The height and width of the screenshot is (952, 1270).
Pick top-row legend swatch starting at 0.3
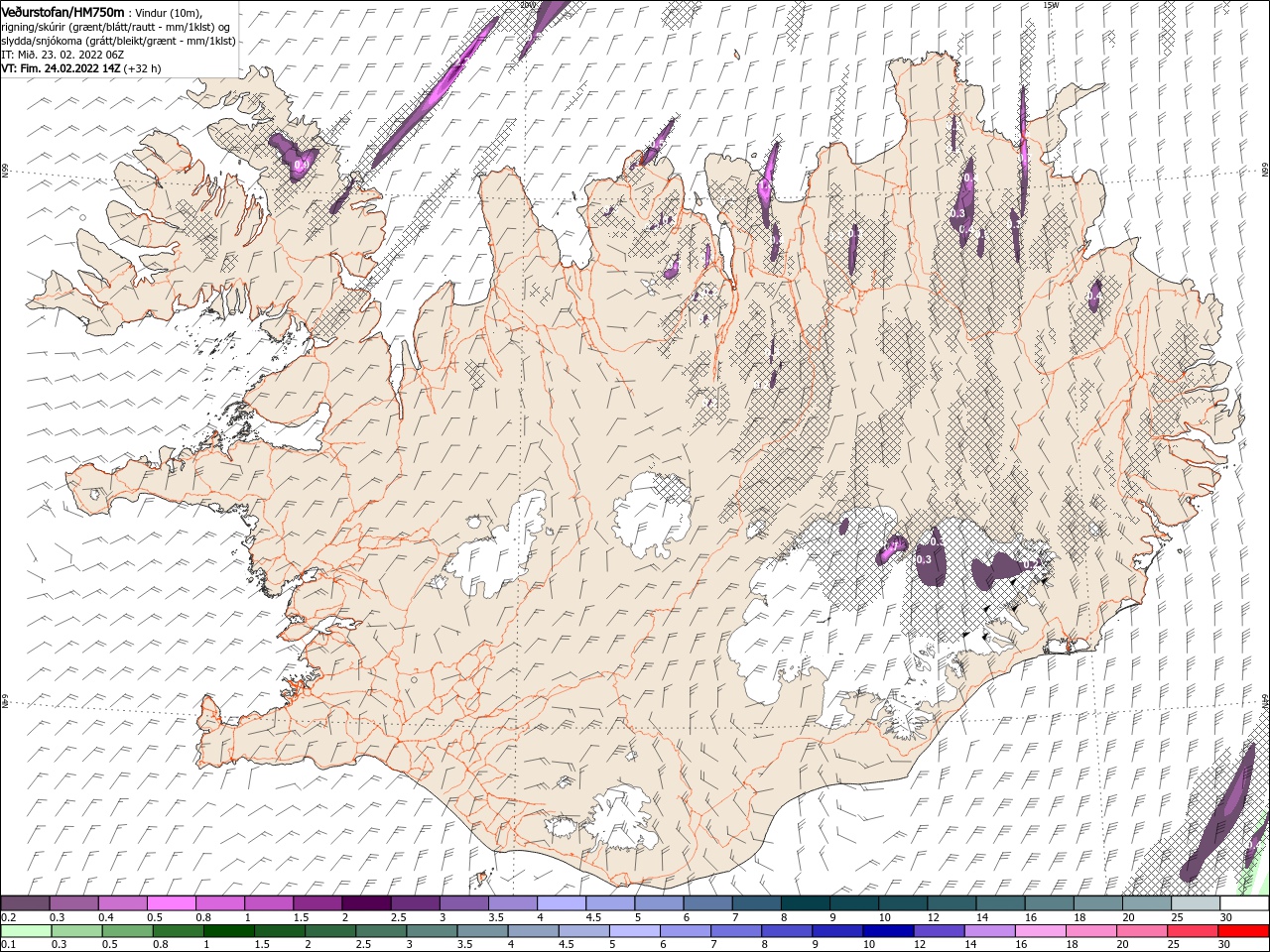73,903
